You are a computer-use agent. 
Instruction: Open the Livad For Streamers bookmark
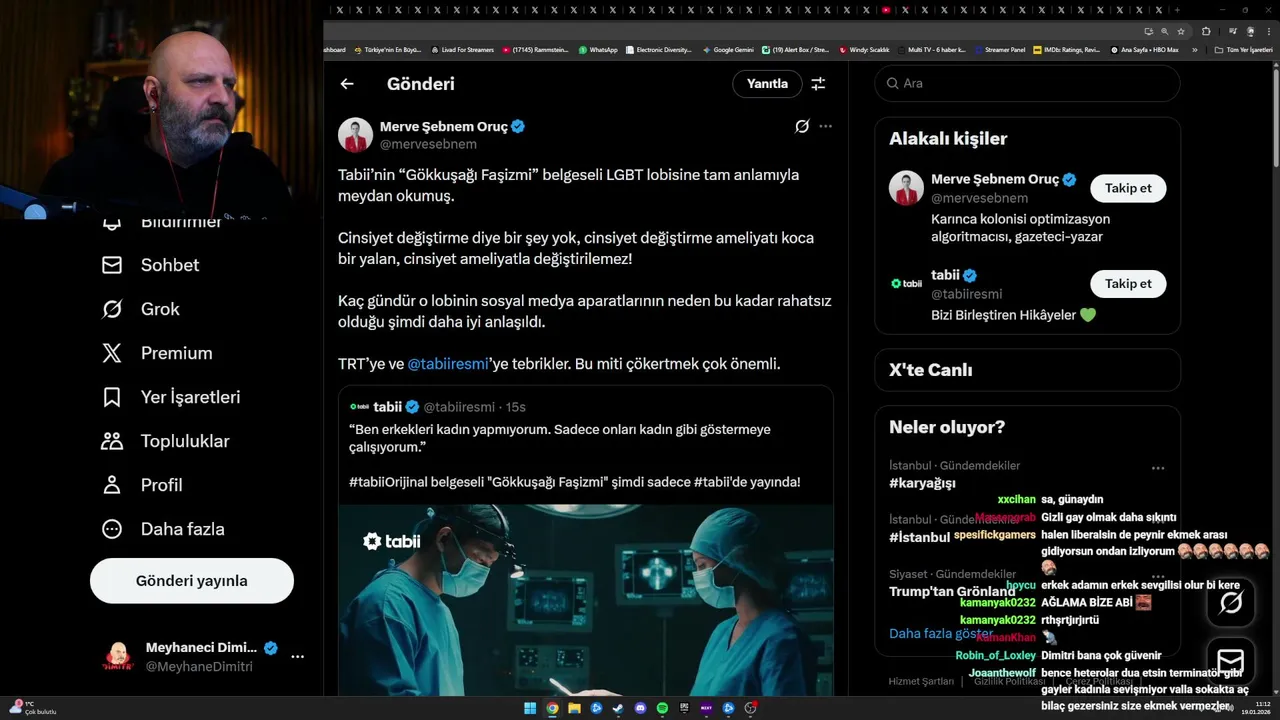pos(462,50)
